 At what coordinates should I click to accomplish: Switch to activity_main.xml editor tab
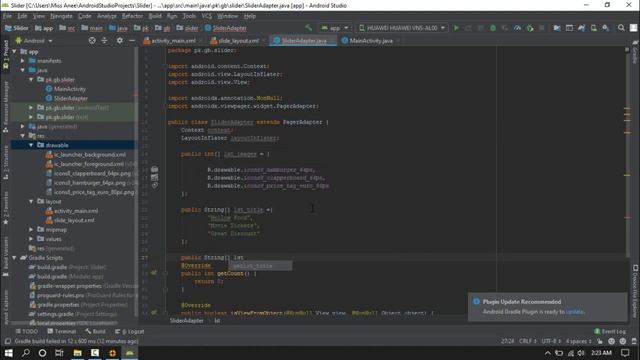pos(172,41)
